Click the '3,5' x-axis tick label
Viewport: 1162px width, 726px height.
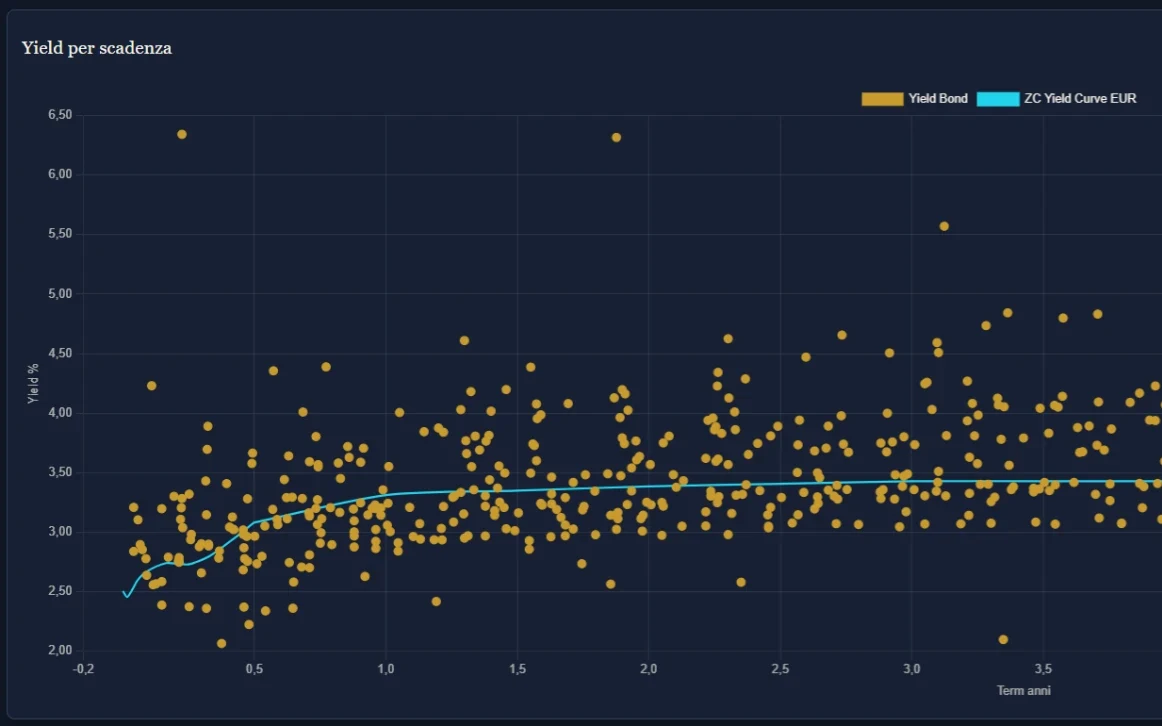pos(1043,669)
